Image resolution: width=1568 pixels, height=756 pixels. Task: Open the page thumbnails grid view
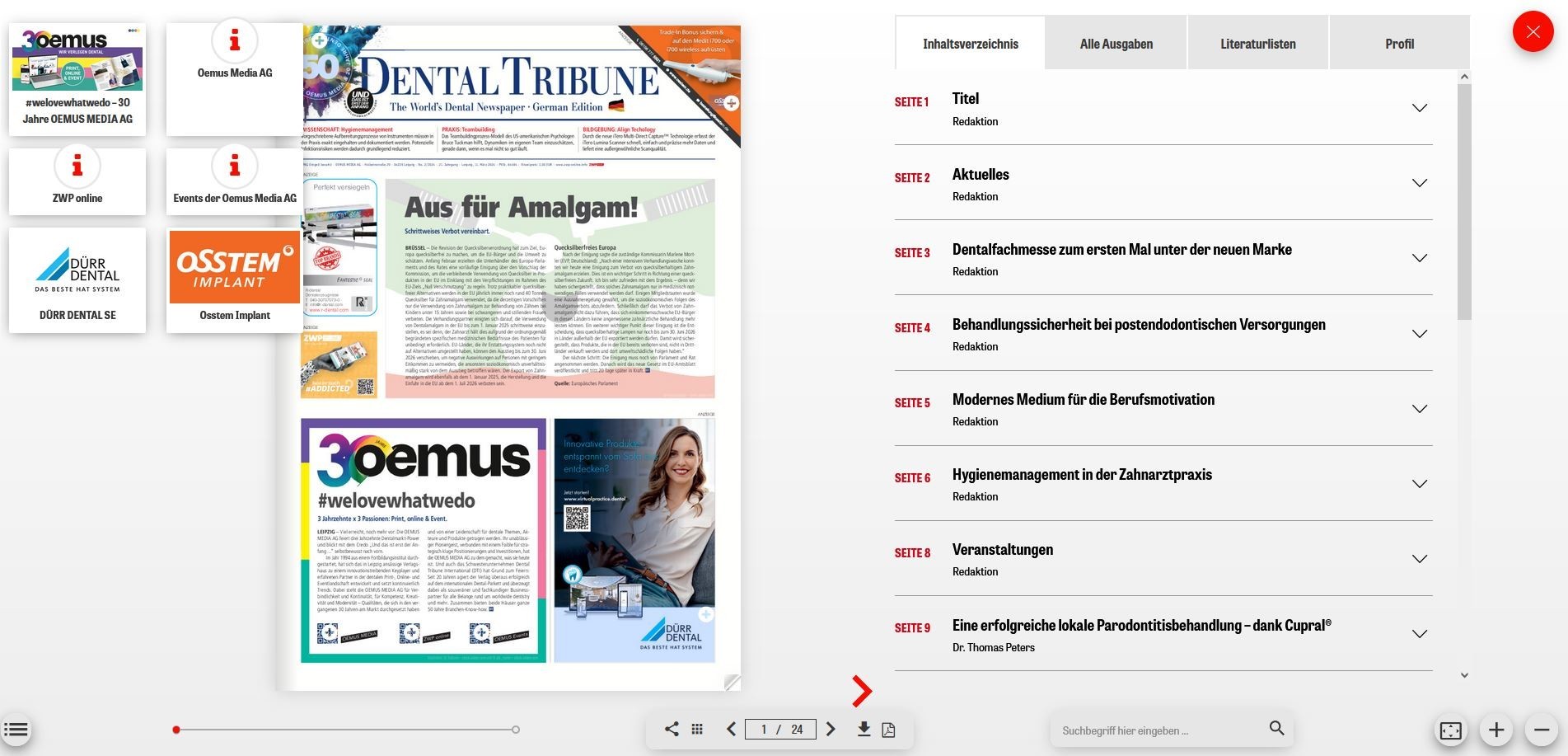(697, 729)
